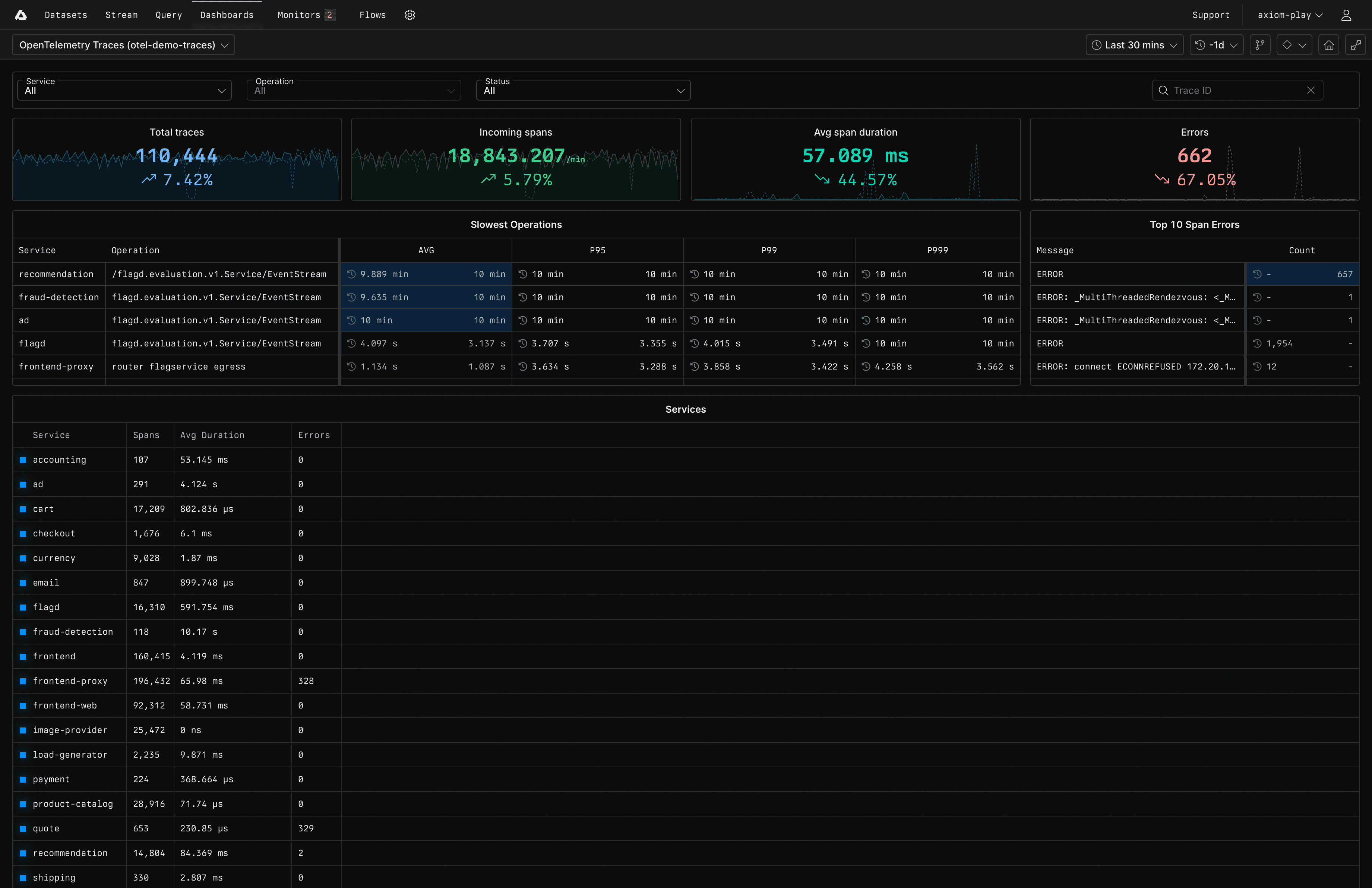This screenshot has height=888, width=1372.
Task: Click history icon beside 9.889 min value
Action: (x=351, y=274)
